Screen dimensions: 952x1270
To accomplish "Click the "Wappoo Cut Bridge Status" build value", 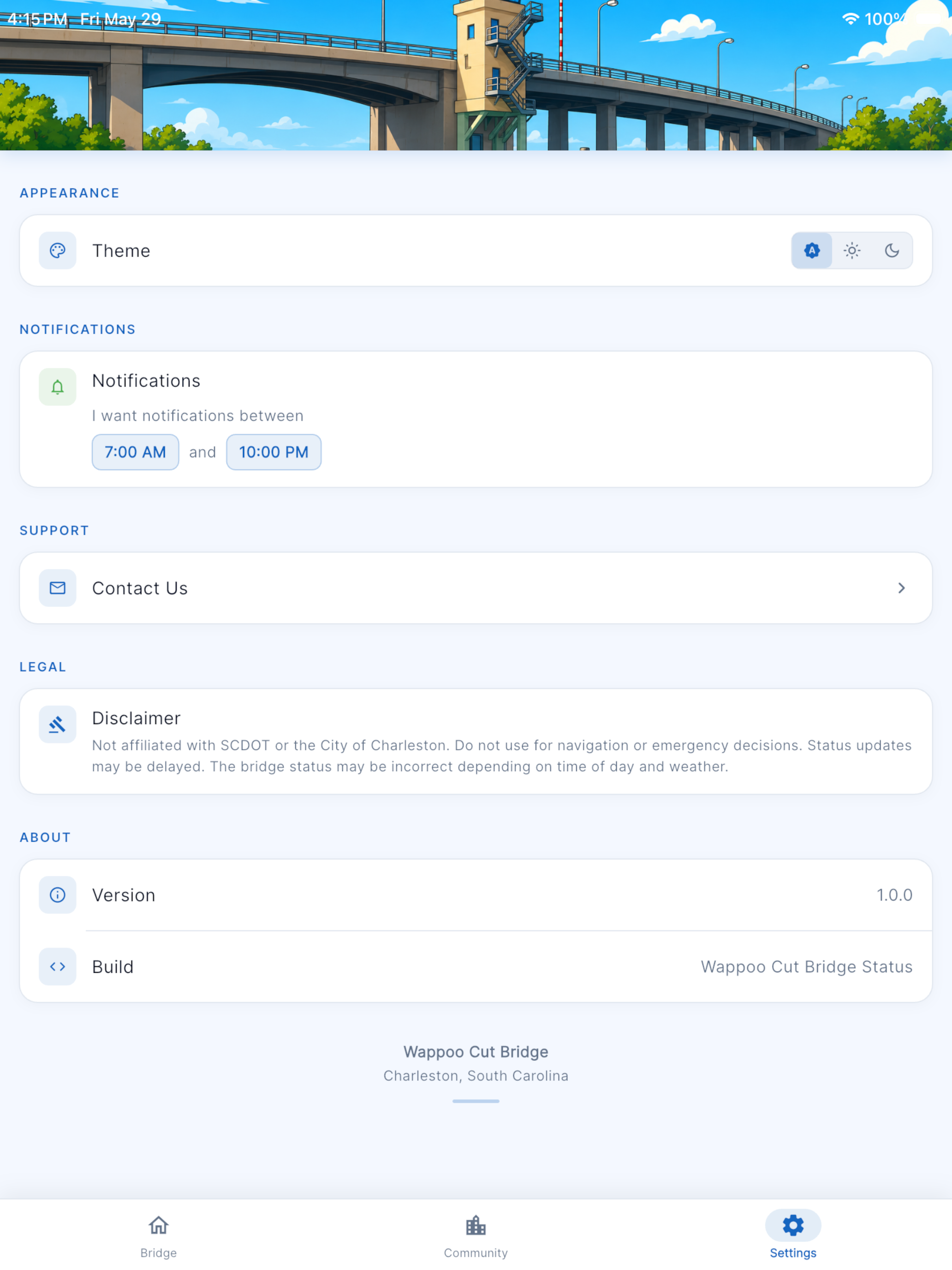I will 807,967.
